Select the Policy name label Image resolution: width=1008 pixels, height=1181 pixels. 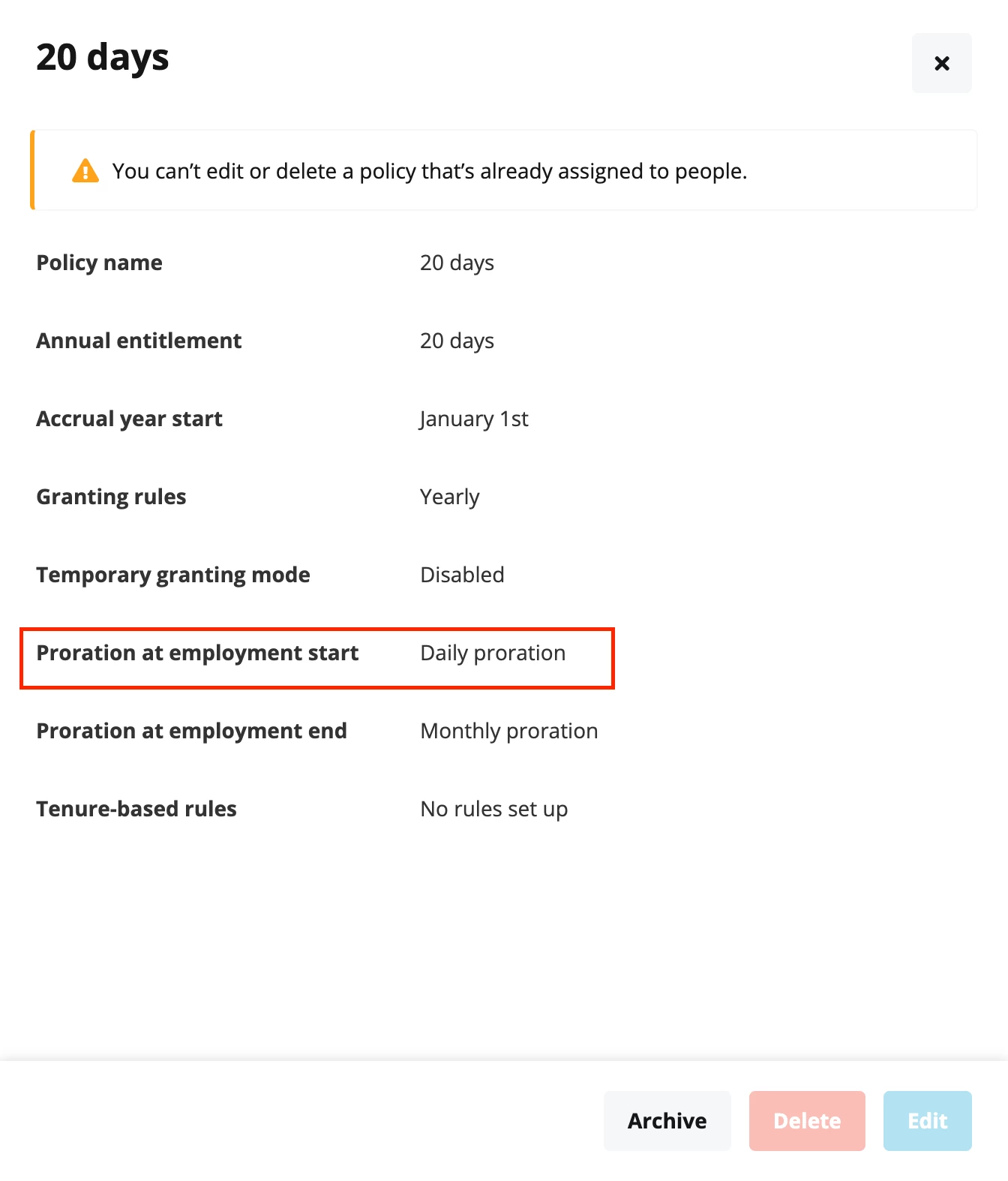tap(100, 263)
